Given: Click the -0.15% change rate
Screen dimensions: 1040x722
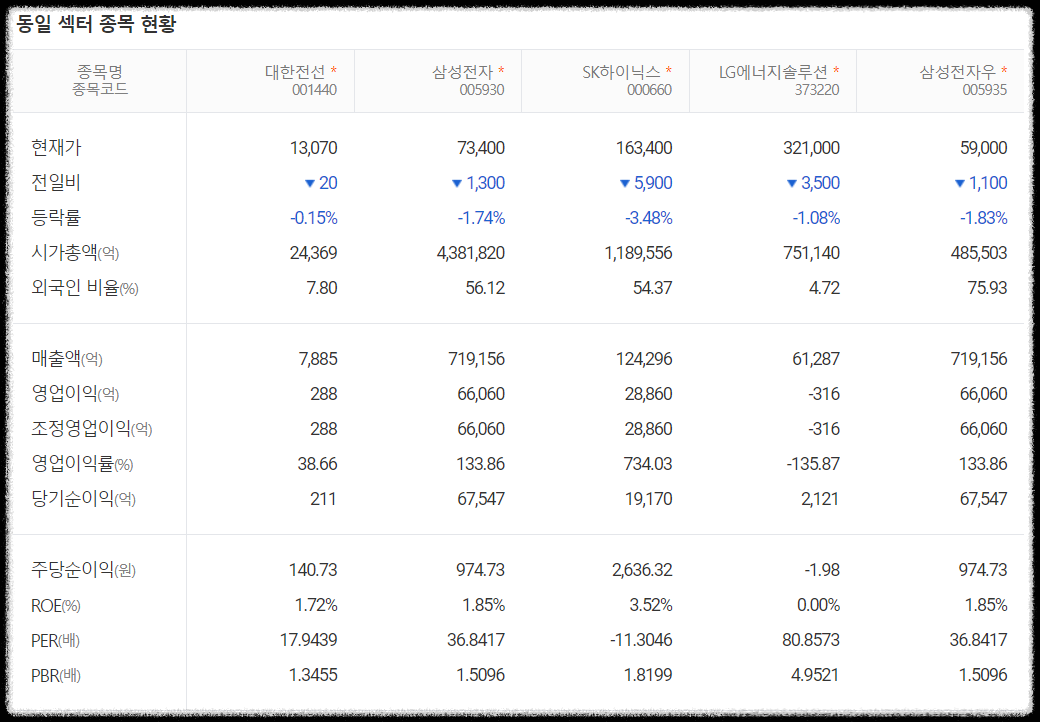Looking at the screenshot, I should [314, 217].
